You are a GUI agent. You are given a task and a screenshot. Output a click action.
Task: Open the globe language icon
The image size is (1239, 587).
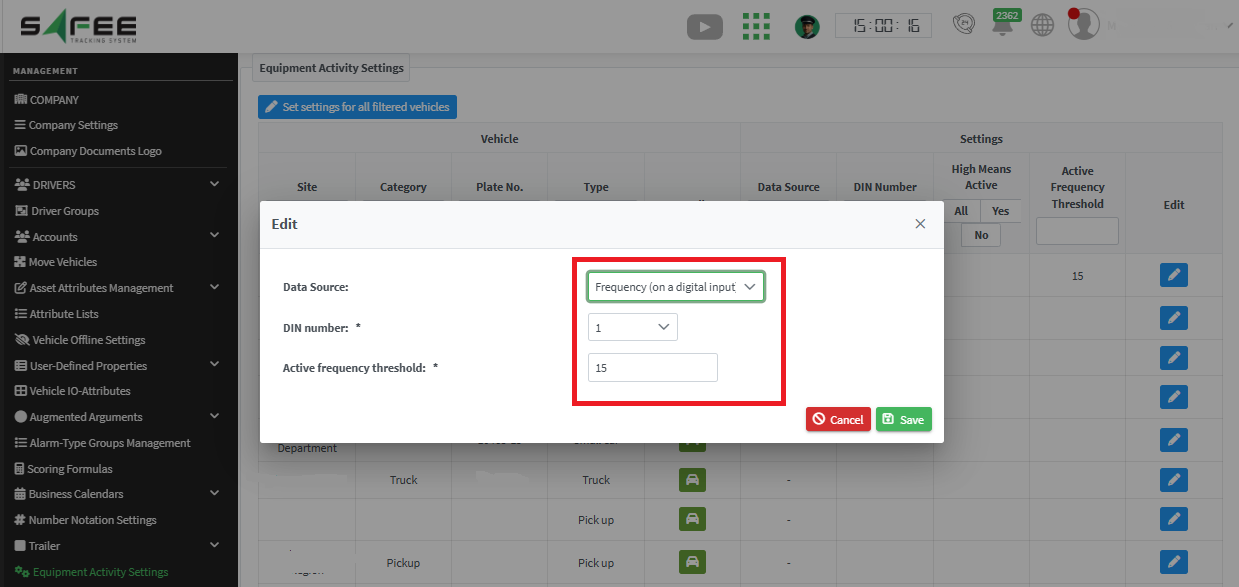[x=1042, y=26]
